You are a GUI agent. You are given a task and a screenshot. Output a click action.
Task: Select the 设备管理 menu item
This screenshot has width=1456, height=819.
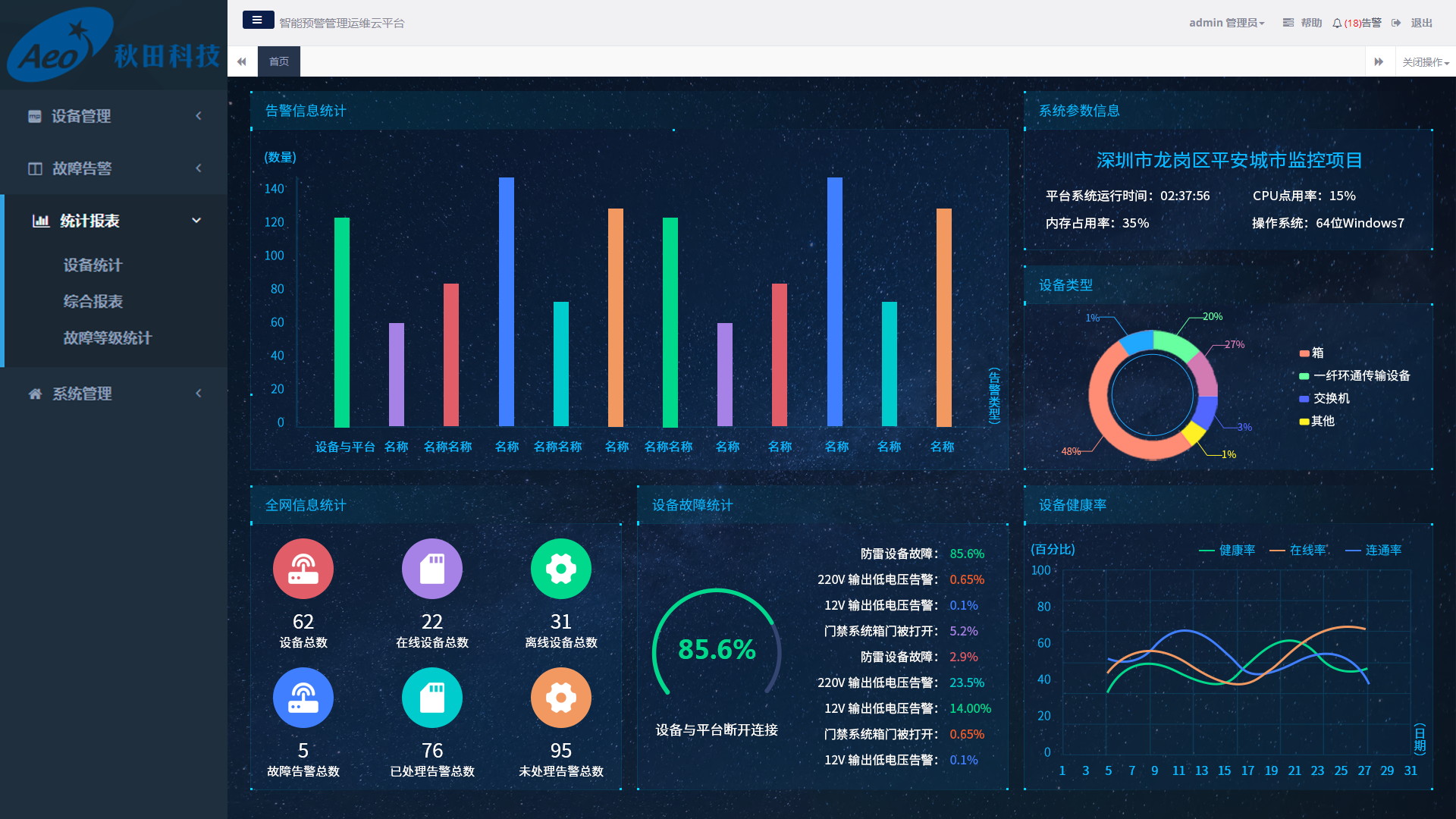[x=114, y=116]
